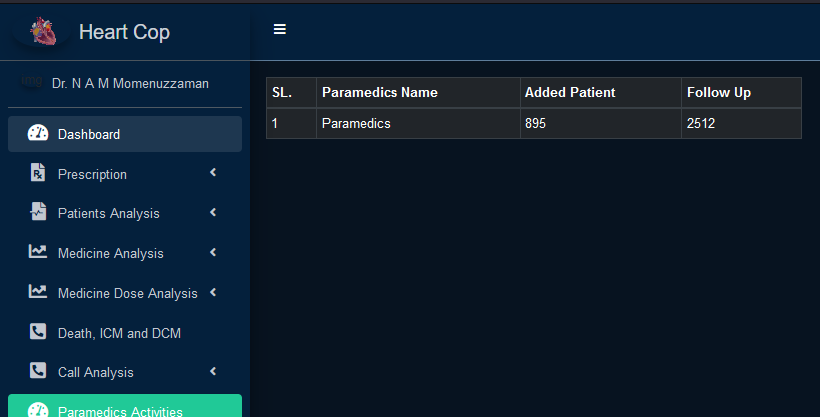Click the Patients Analysis medical file icon

pos(38,213)
